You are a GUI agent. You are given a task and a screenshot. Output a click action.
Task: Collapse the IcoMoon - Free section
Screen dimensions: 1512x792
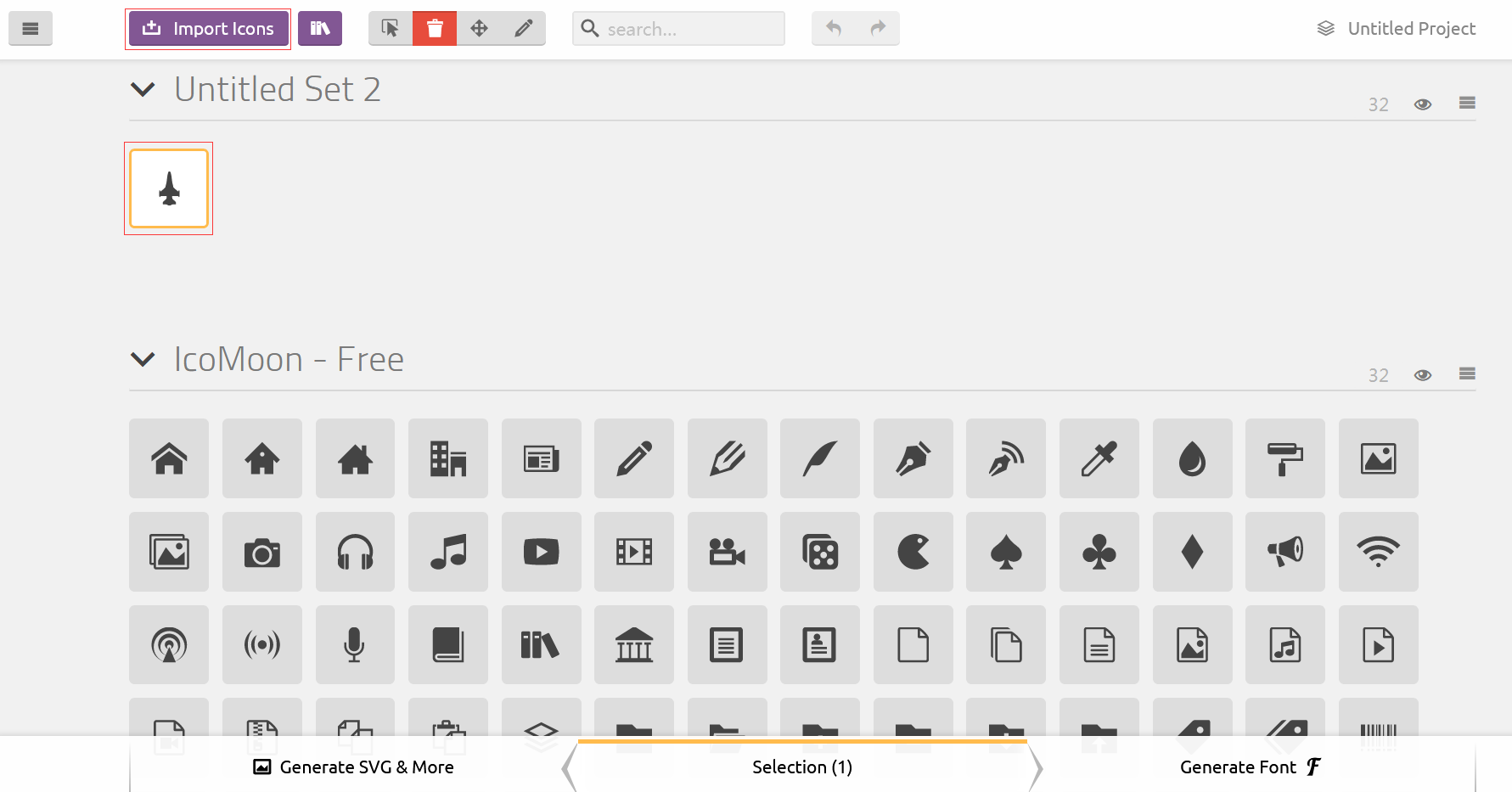[143, 360]
